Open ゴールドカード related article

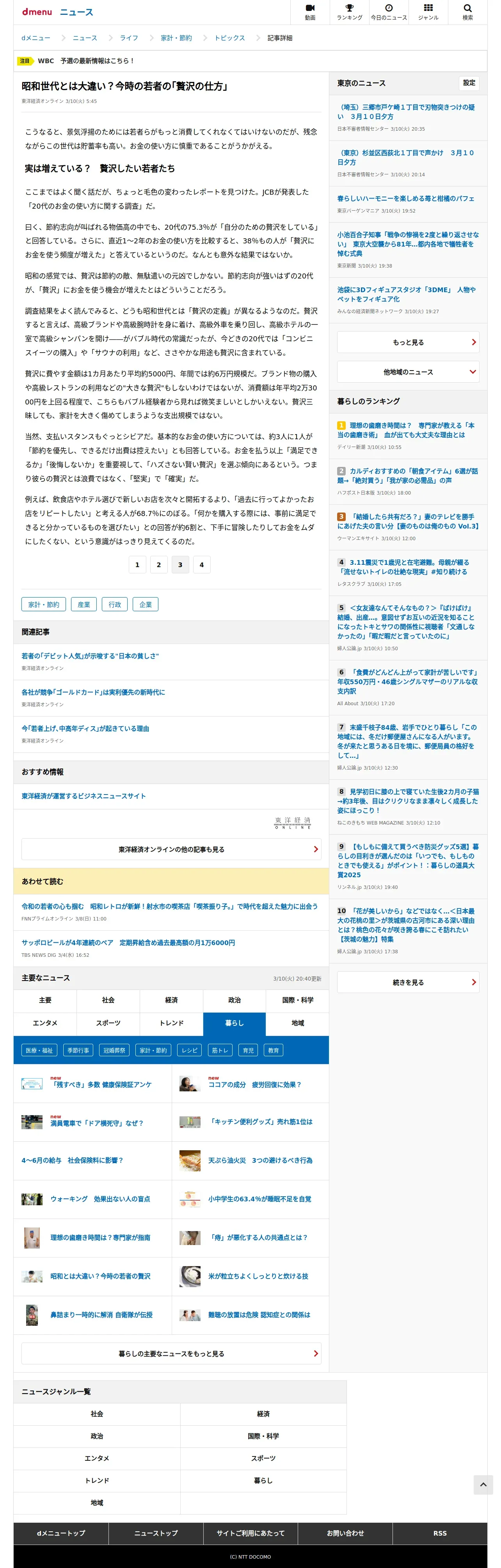93,692
